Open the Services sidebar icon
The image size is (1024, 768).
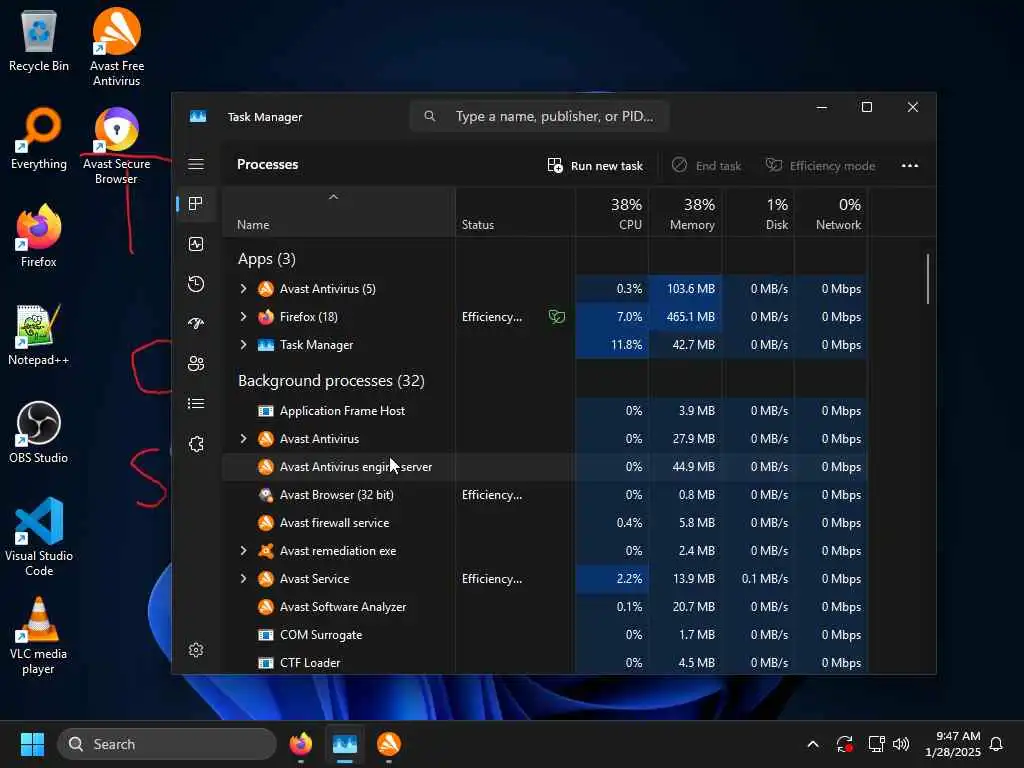point(196,444)
